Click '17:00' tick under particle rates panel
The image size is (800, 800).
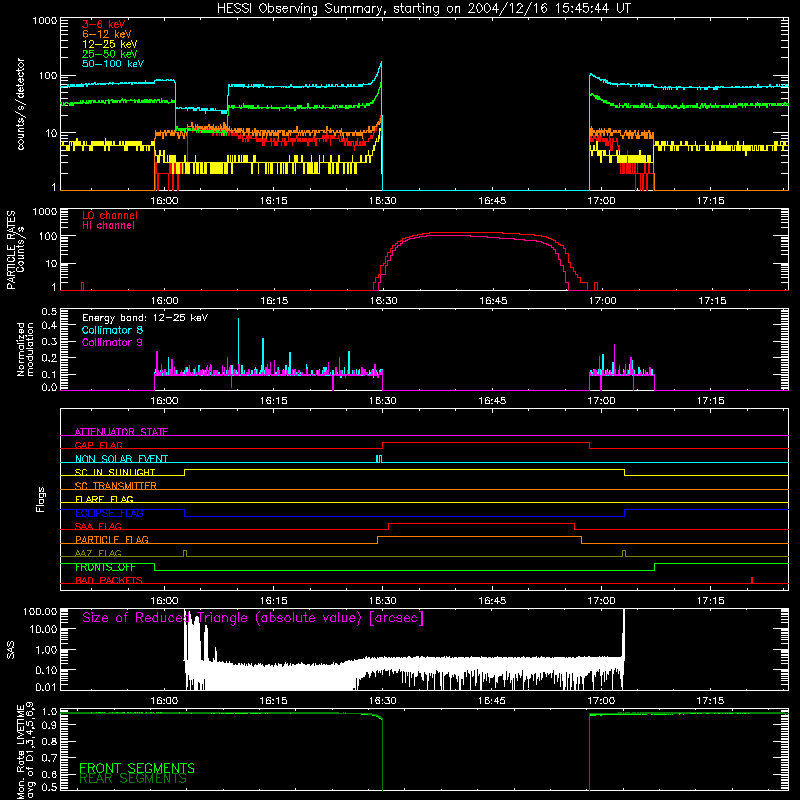pyautogui.click(x=602, y=301)
